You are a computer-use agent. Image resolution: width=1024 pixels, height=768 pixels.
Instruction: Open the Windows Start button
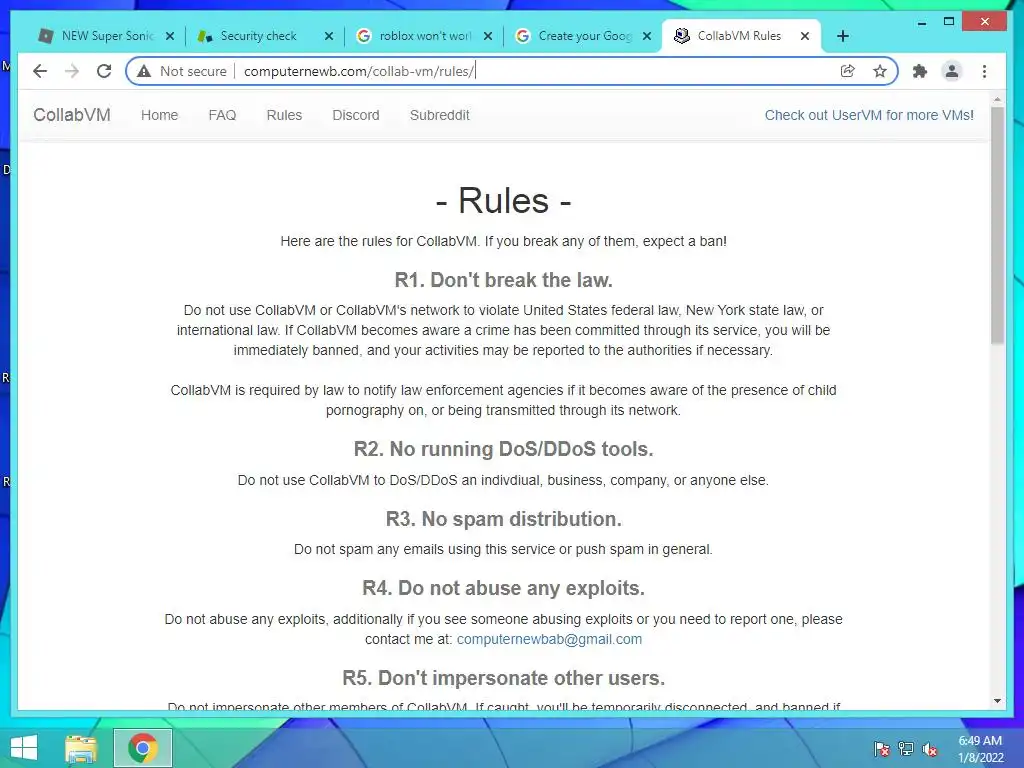point(24,748)
